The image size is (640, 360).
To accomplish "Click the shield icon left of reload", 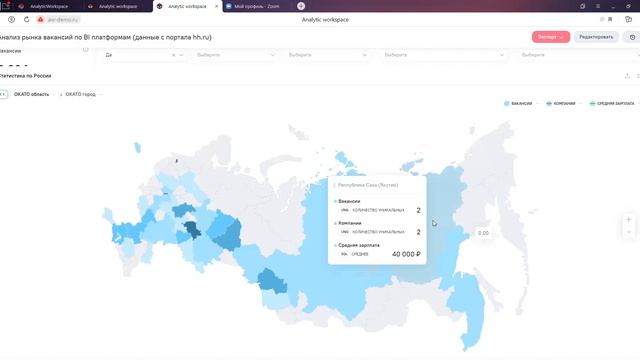I will (x=11, y=19).
